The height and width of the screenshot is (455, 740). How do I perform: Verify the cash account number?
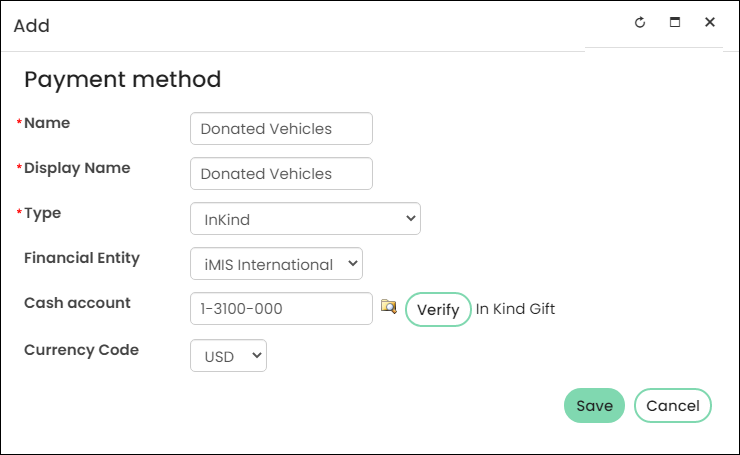(x=438, y=310)
